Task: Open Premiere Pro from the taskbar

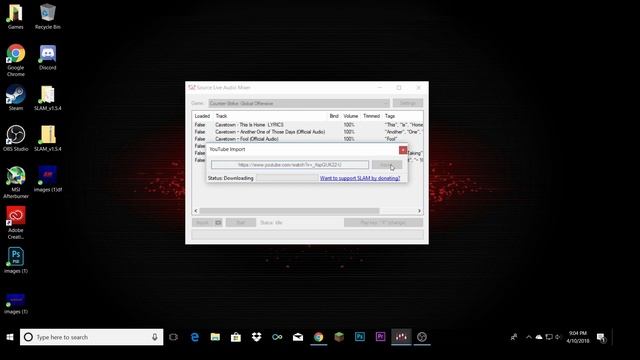Action: click(380, 337)
